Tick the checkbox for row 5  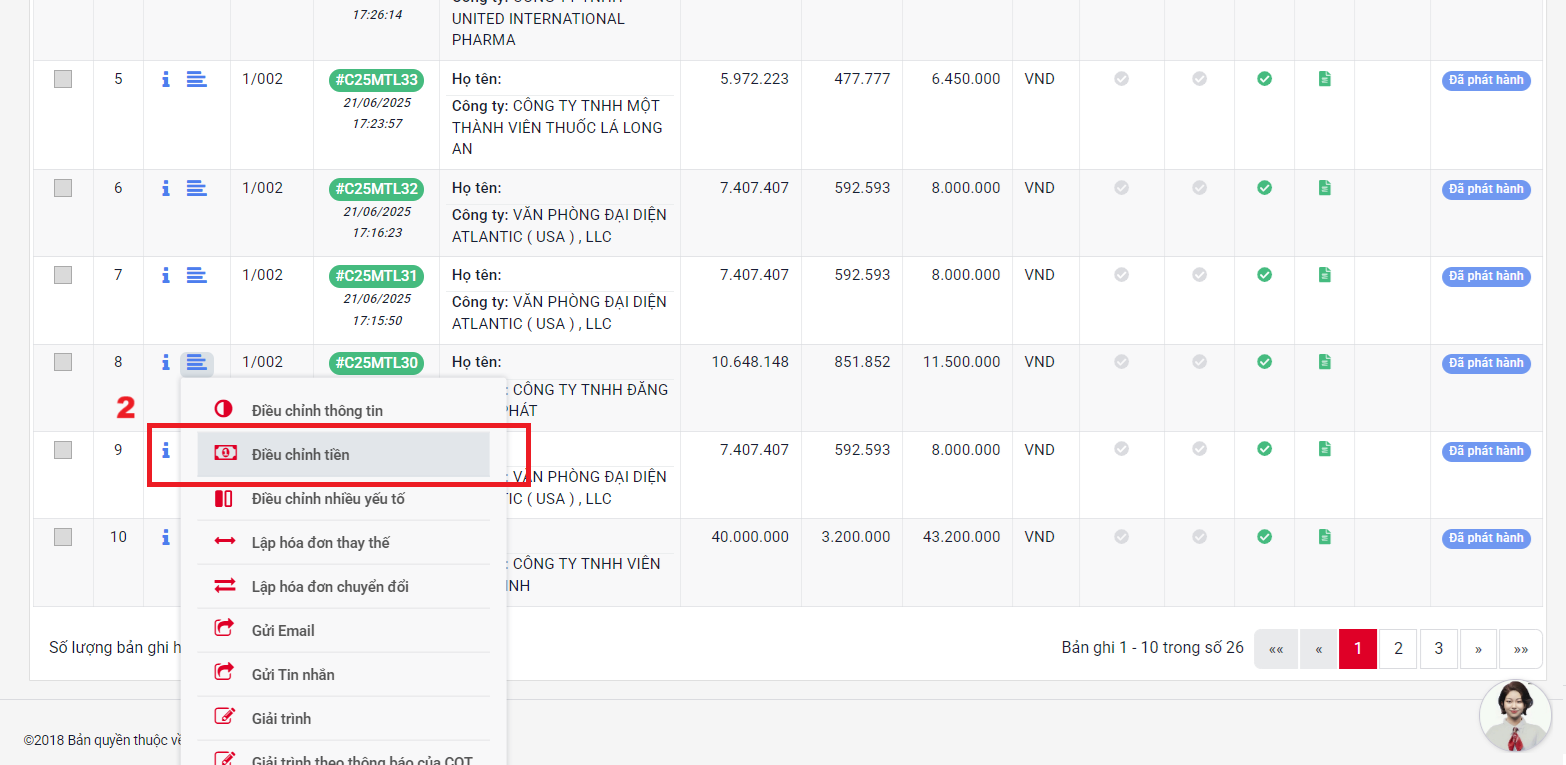pos(63,79)
